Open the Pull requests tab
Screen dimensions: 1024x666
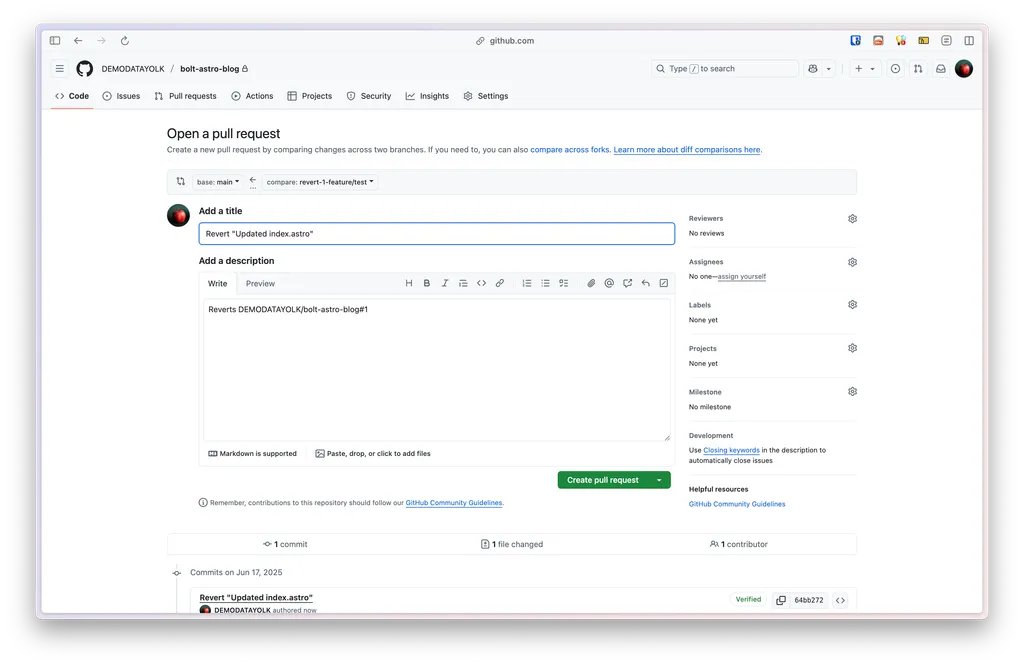pyautogui.click(x=185, y=96)
